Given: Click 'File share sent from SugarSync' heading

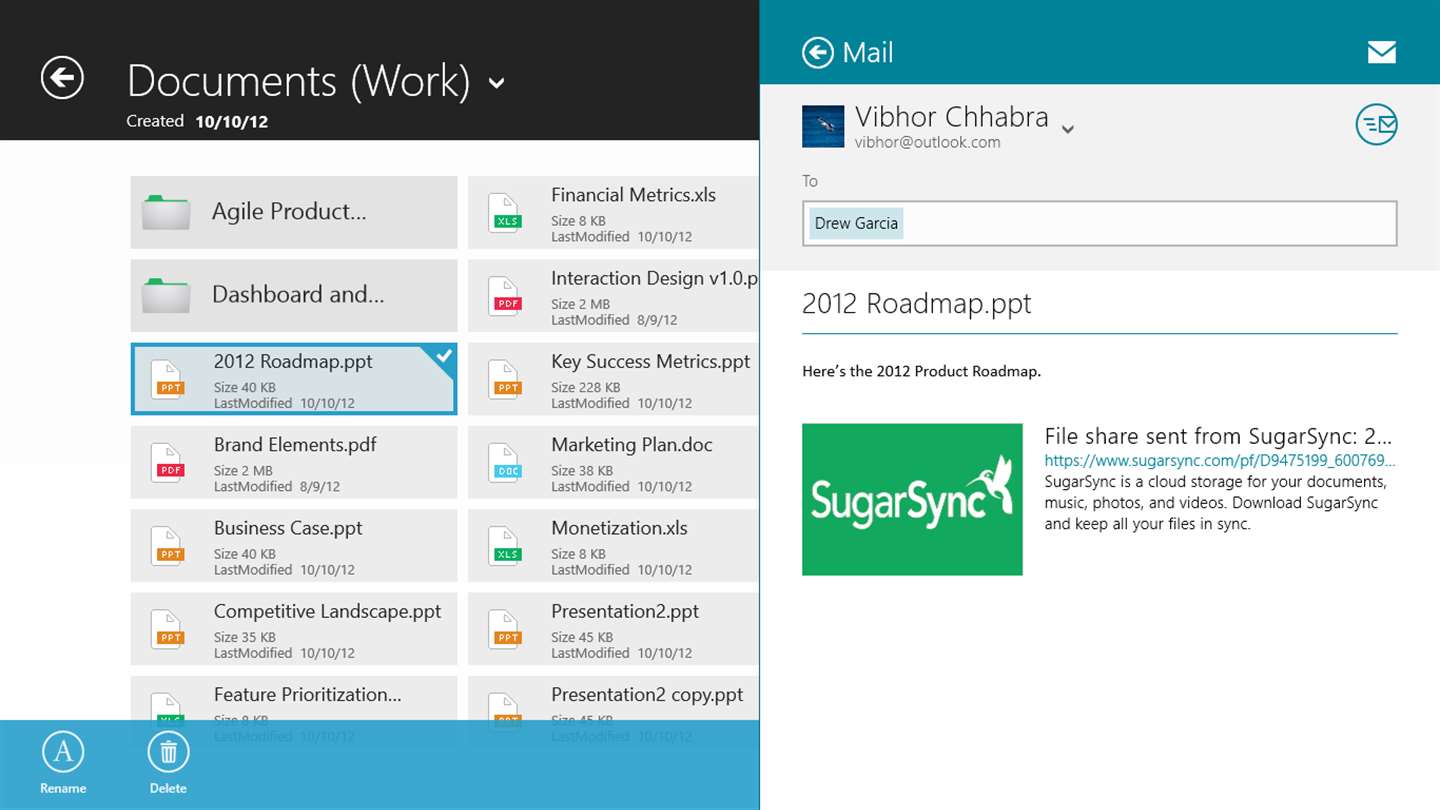Looking at the screenshot, I should pos(1218,436).
